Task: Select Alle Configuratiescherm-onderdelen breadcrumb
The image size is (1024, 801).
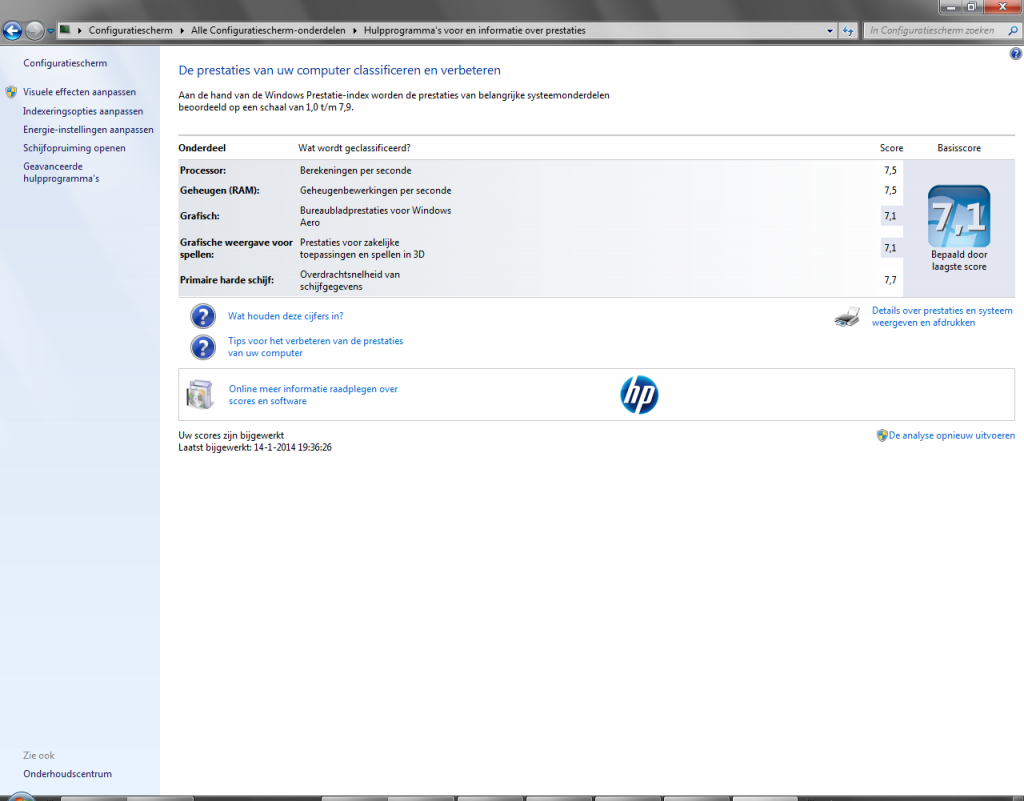Action: (268, 31)
